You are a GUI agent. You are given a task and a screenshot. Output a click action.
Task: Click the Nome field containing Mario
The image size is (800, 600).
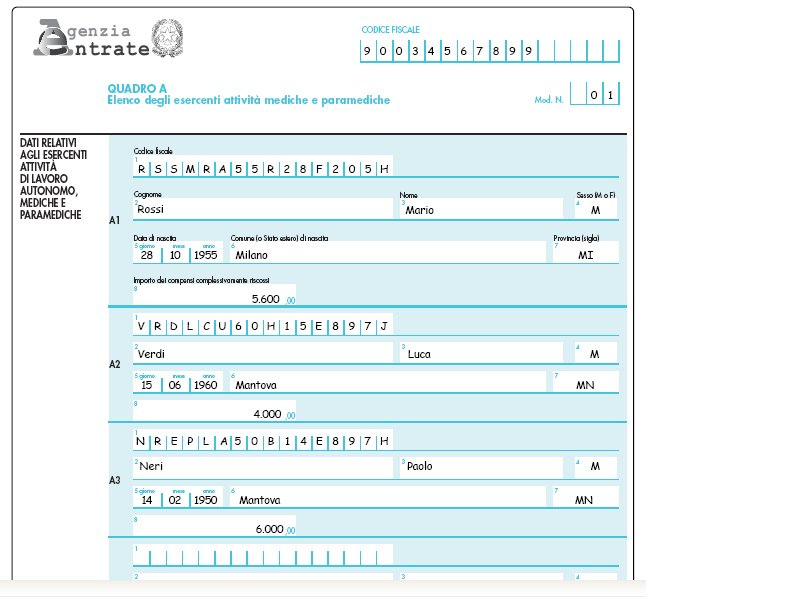pyautogui.click(x=482, y=210)
